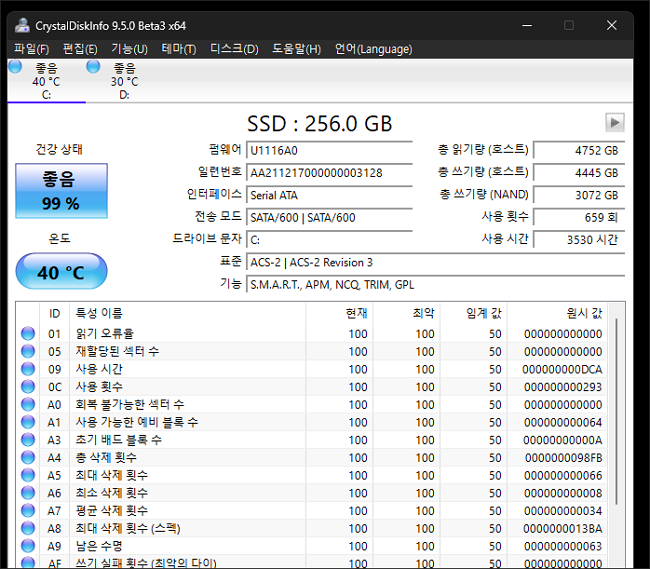Select the 초기 배드 블록 수 row
The height and width of the screenshot is (569, 650).
coord(312,440)
